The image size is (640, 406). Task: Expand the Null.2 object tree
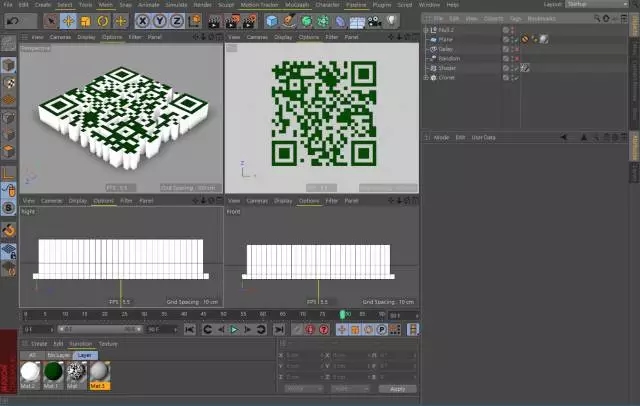click(x=426, y=30)
